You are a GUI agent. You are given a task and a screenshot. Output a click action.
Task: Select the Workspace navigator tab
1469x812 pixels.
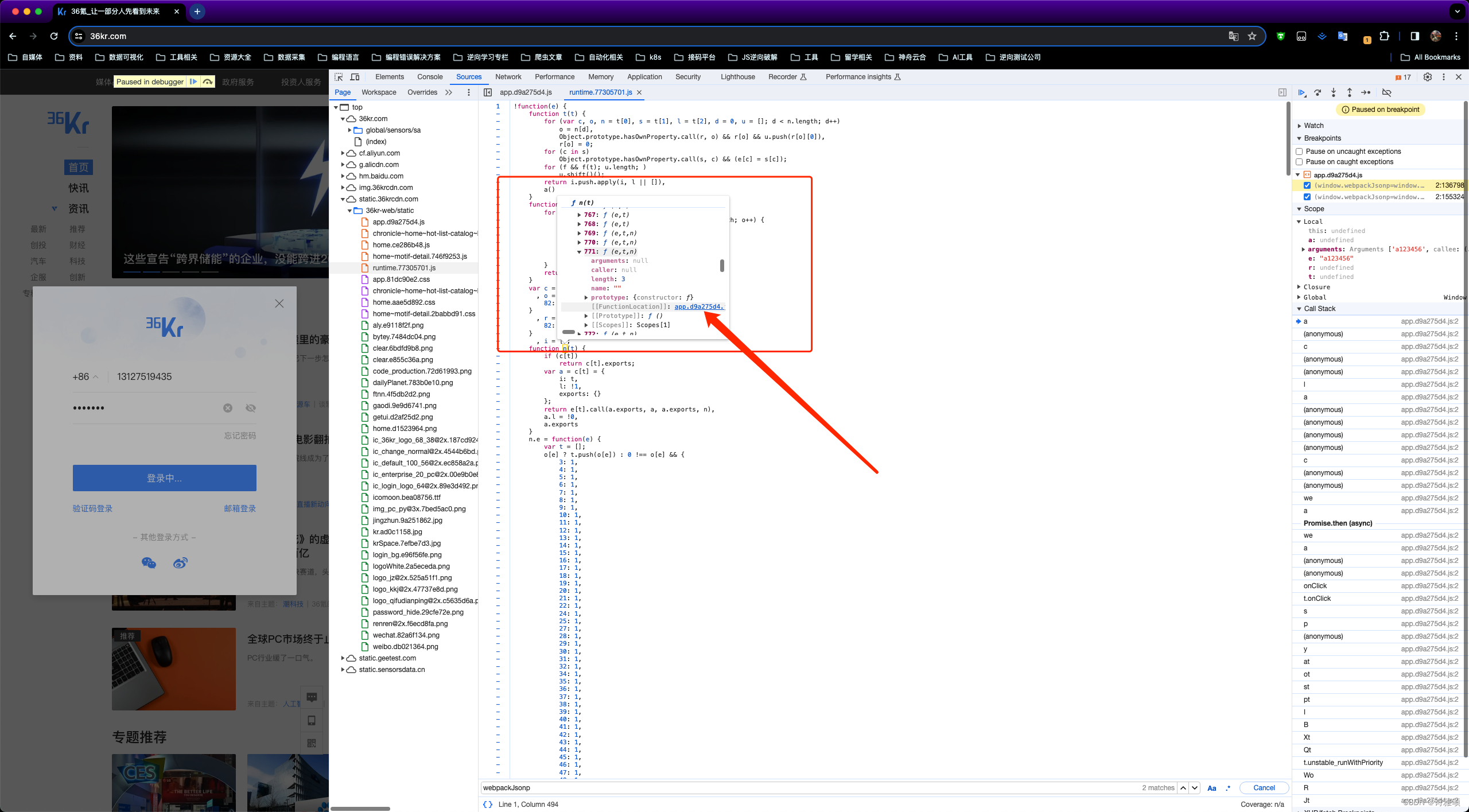pyautogui.click(x=379, y=92)
